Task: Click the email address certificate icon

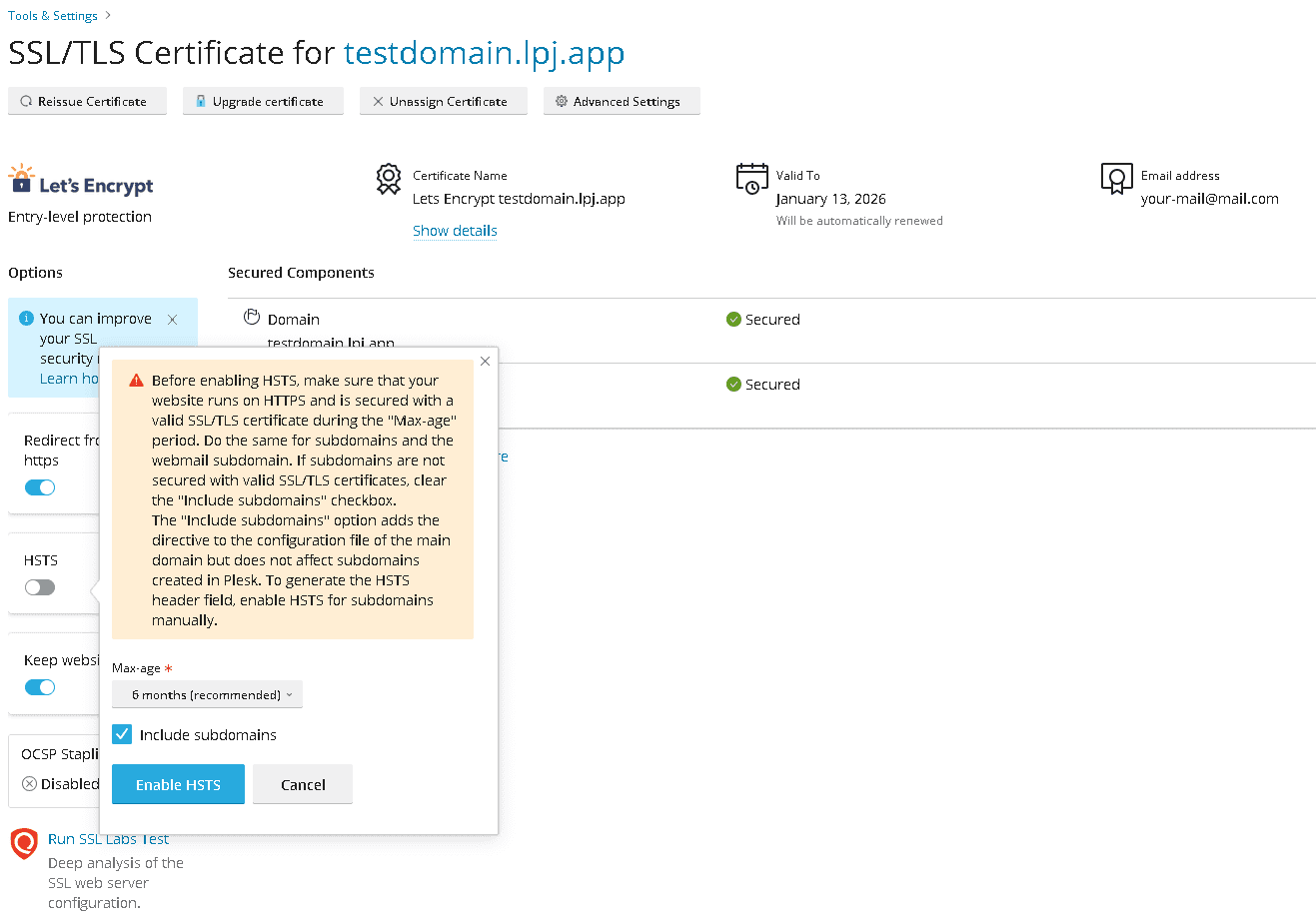Action: click(1116, 179)
